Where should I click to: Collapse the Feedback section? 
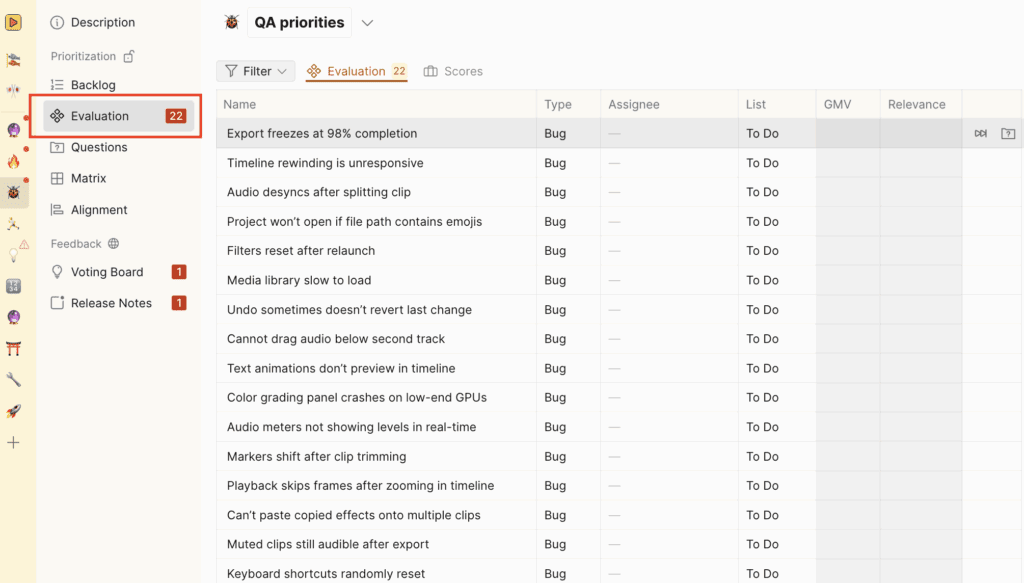77,243
